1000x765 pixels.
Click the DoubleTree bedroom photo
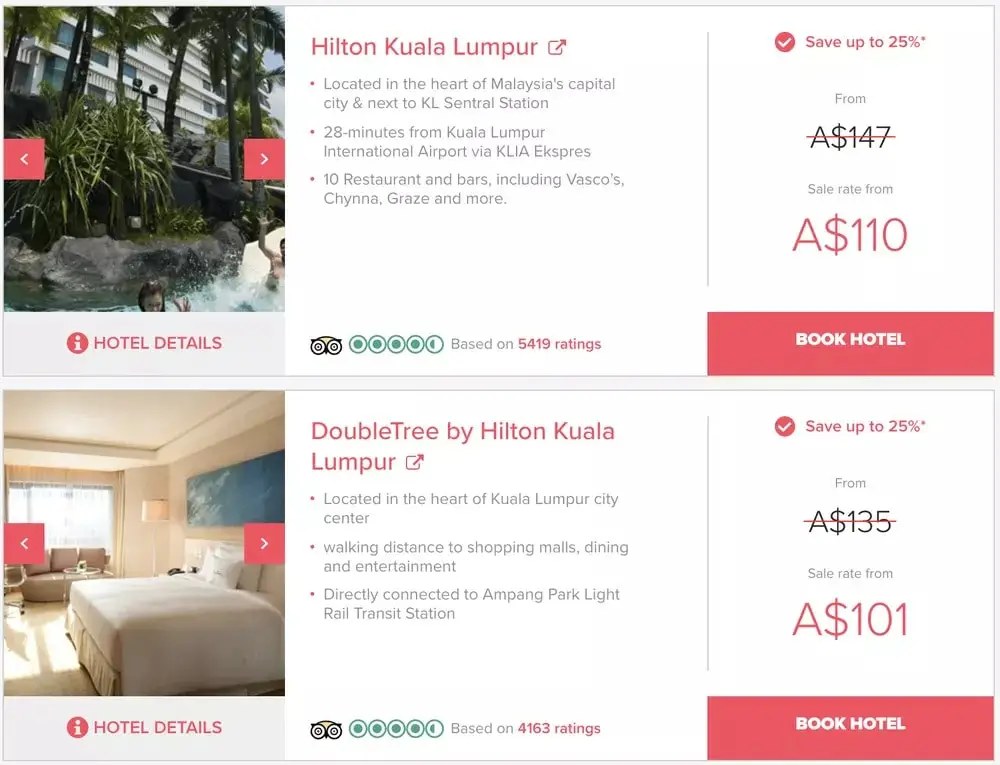(x=144, y=543)
